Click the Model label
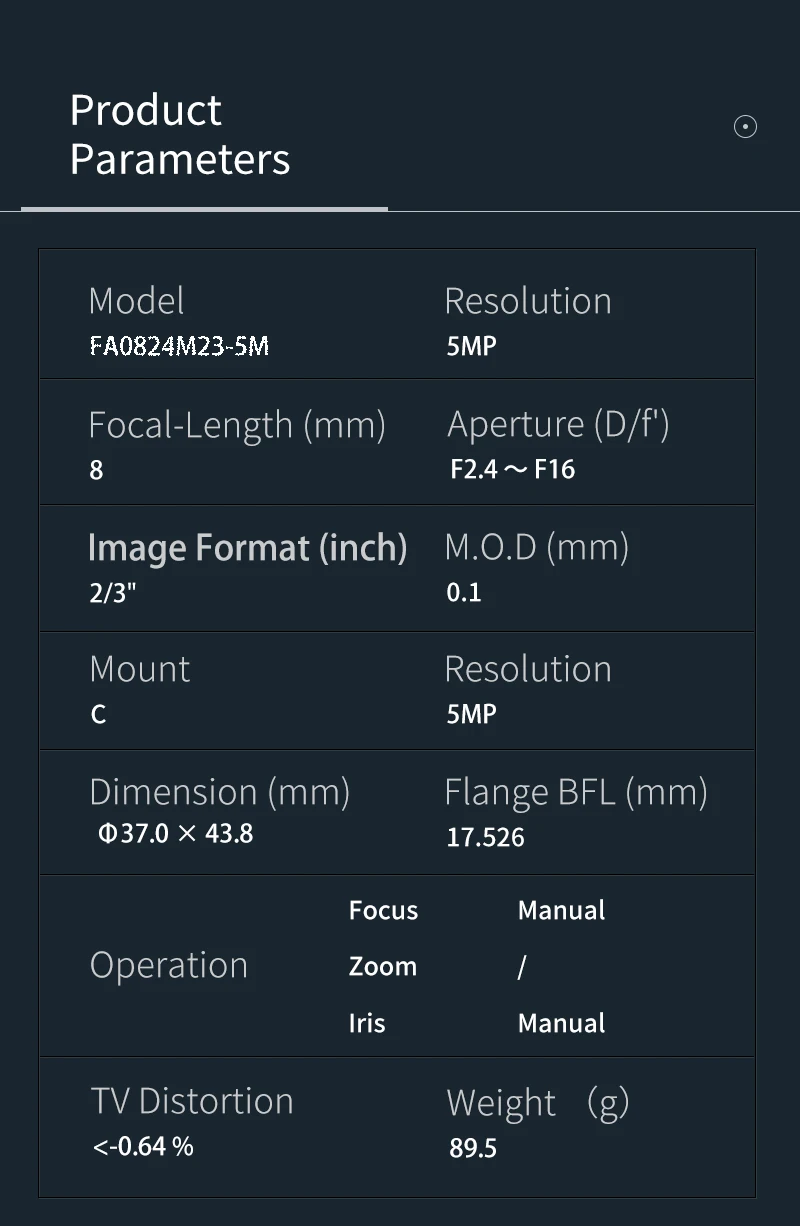 (x=136, y=301)
